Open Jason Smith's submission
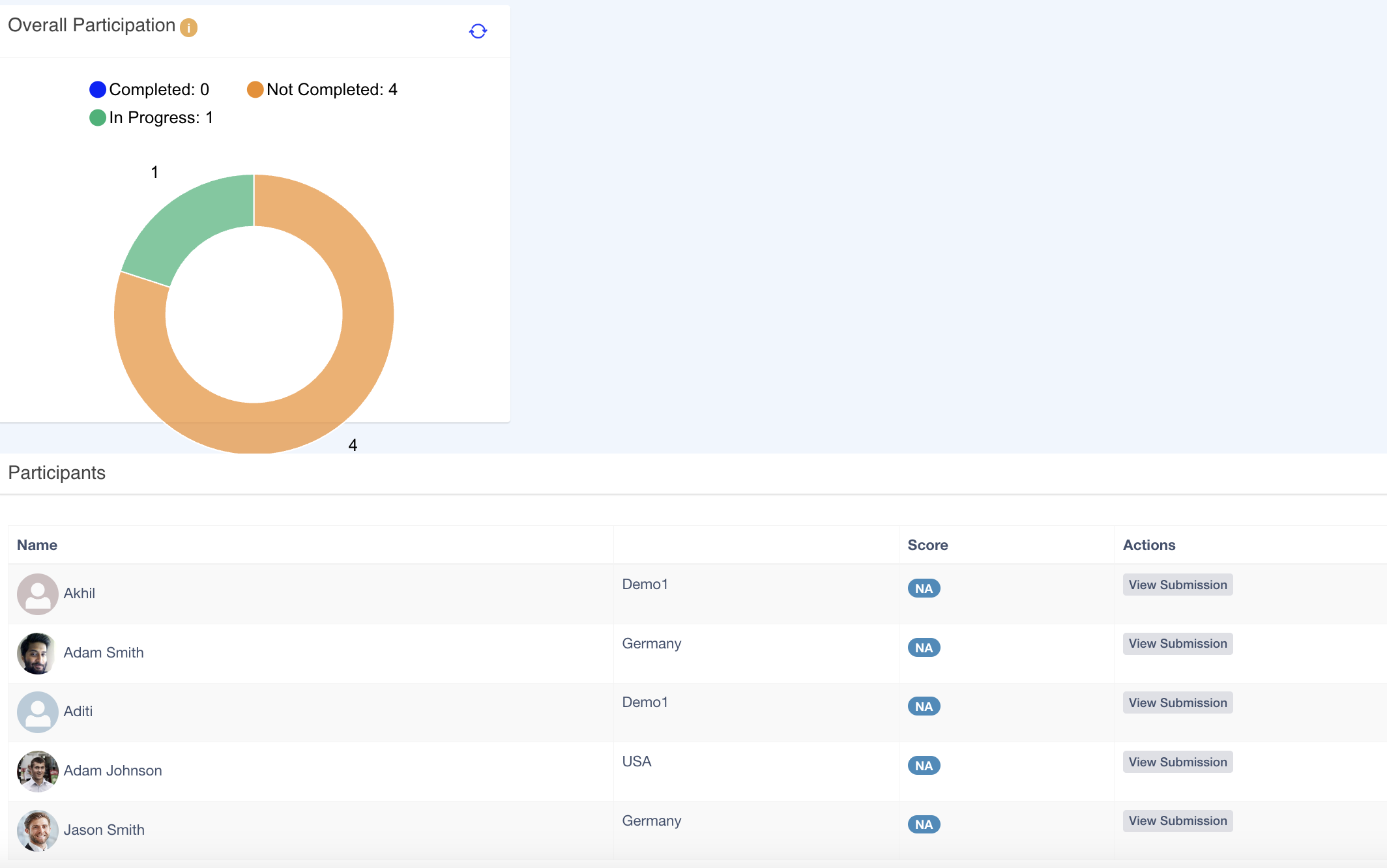The image size is (1387, 868). click(x=1177, y=820)
